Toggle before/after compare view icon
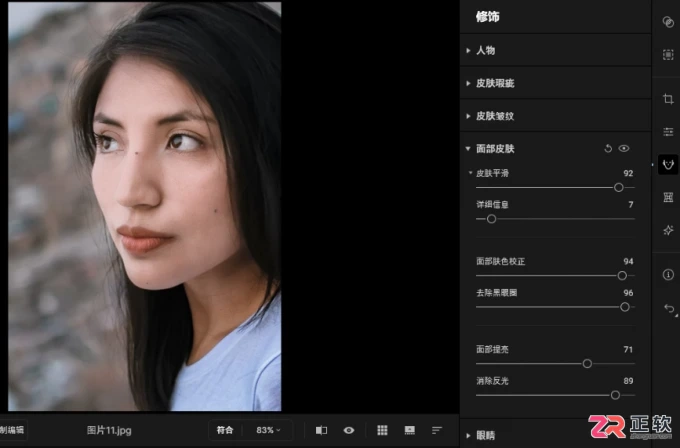680x448 pixels. 321,430
